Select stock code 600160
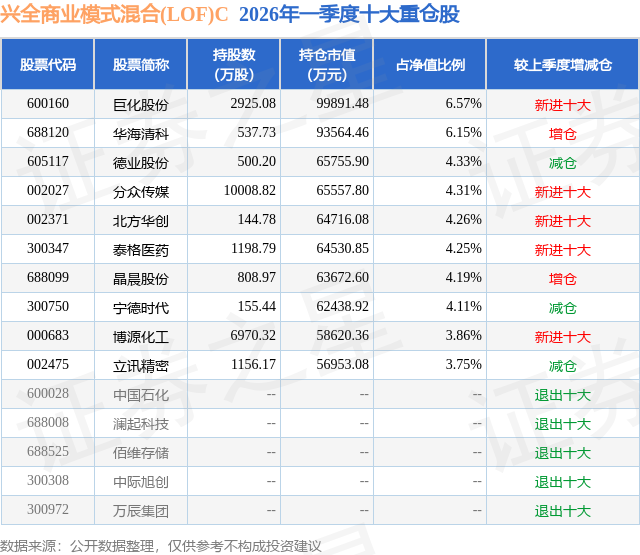 point(48,104)
